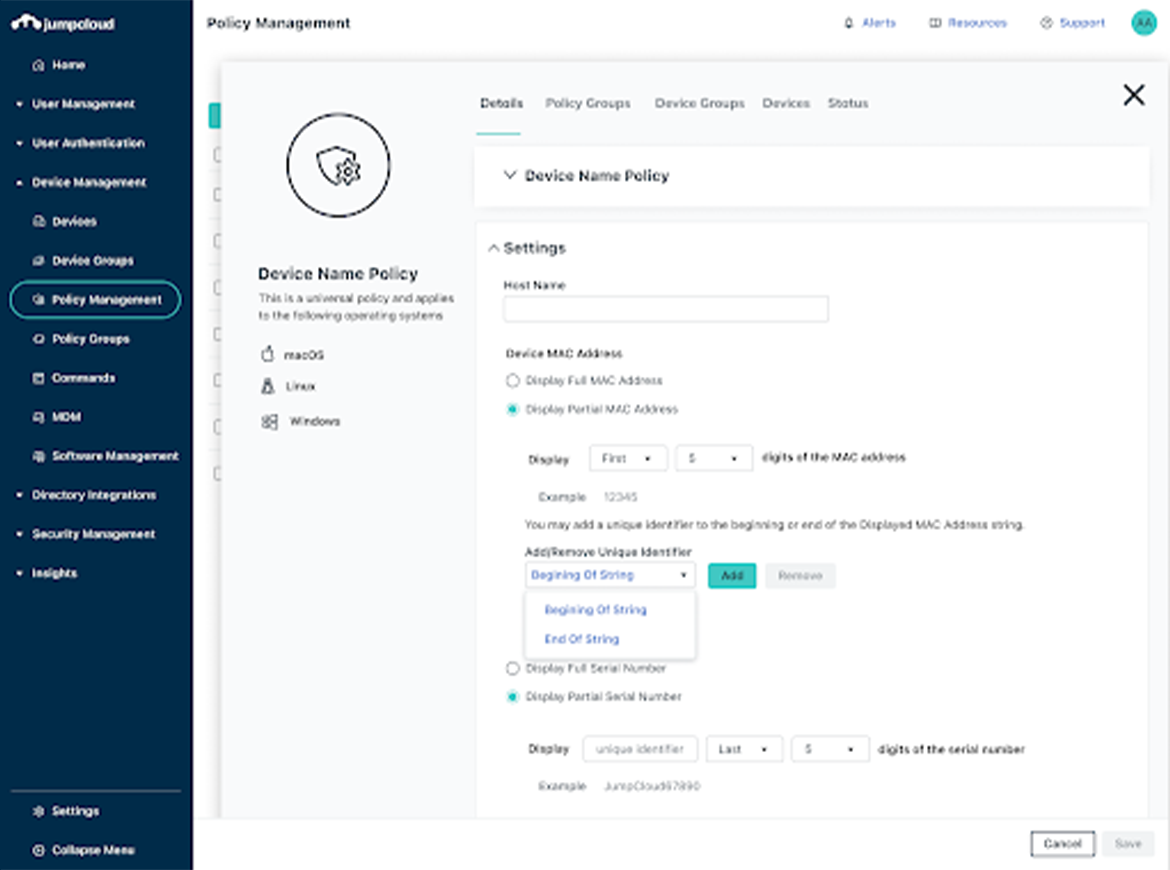This screenshot has height=870, width=1170.
Task: Select Display Partial MAC Address
Action: 512,409
